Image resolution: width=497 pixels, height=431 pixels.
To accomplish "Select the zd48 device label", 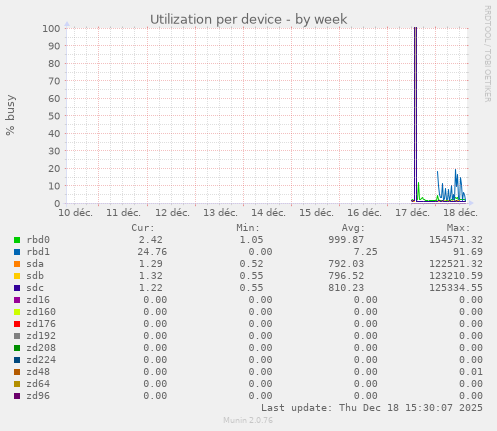I will (38, 372).
